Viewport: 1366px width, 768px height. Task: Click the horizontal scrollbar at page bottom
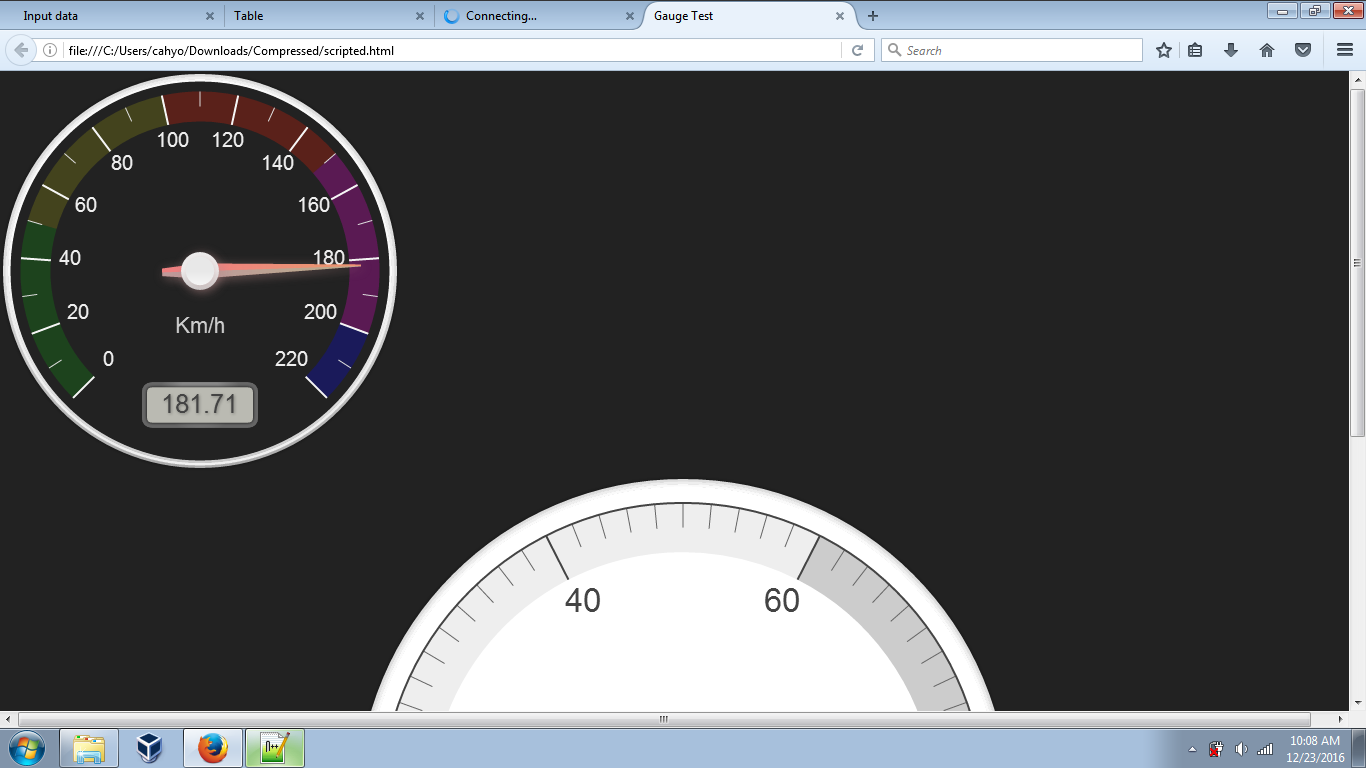(x=663, y=718)
